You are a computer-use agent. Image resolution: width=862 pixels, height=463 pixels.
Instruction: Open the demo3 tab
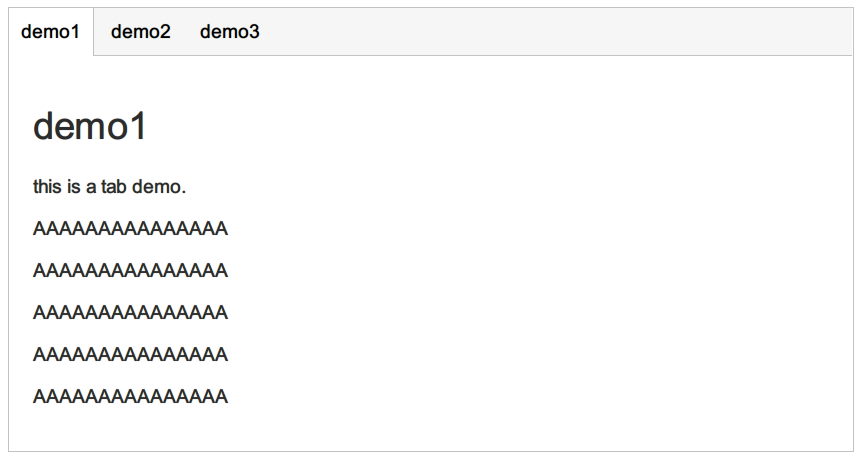tap(230, 32)
